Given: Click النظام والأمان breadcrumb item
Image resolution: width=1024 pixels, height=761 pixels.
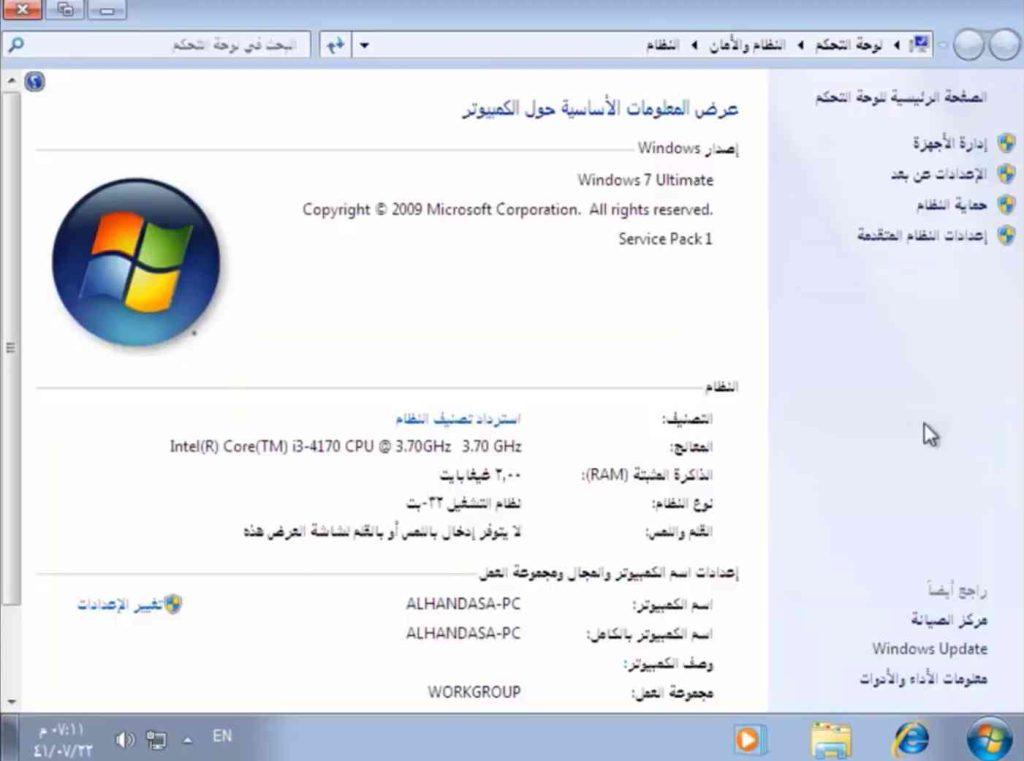Looking at the screenshot, I should point(747,45).
